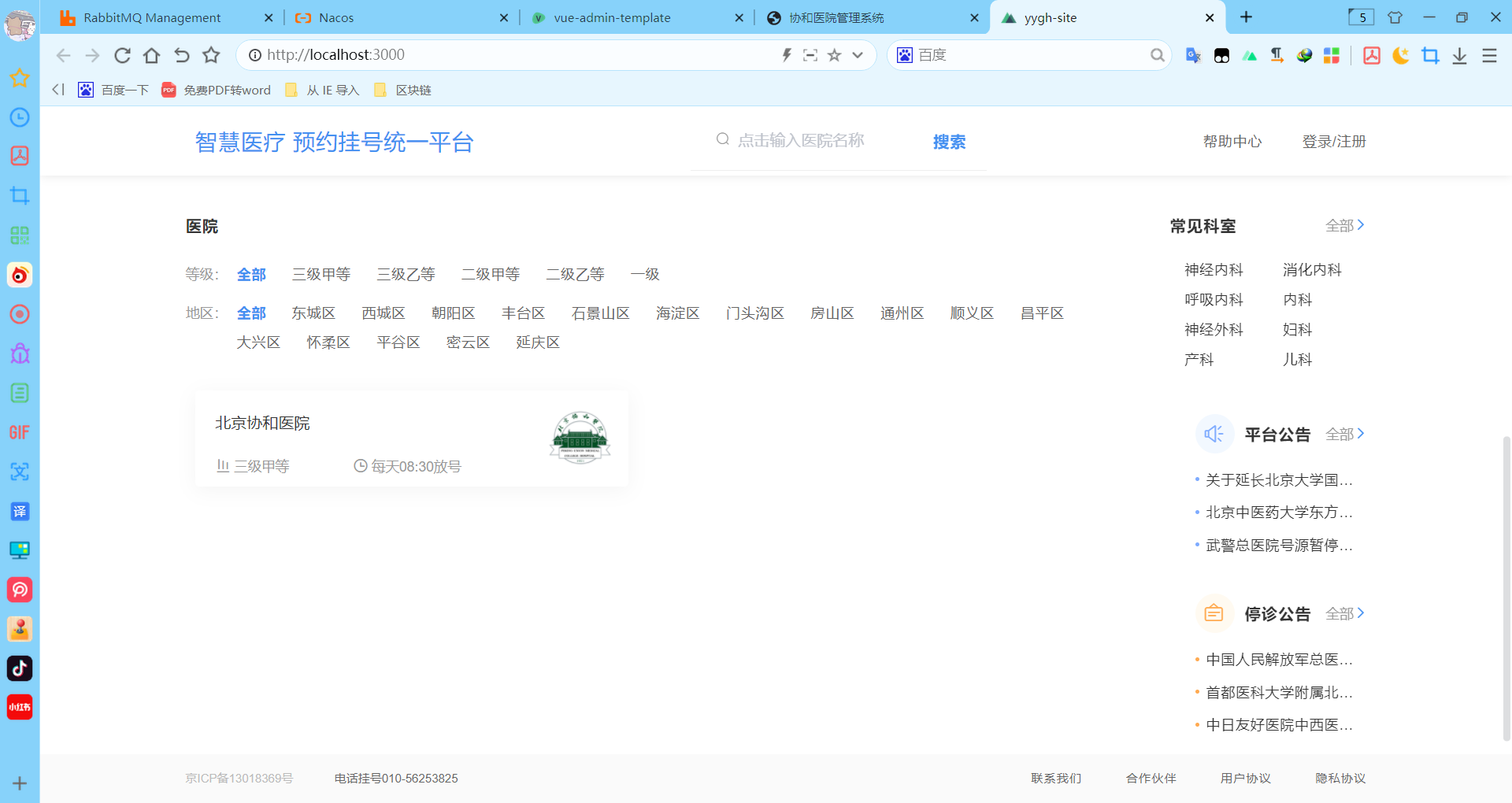Select 全部 under the 等级 filter
1512x803 pixels.
251,274
